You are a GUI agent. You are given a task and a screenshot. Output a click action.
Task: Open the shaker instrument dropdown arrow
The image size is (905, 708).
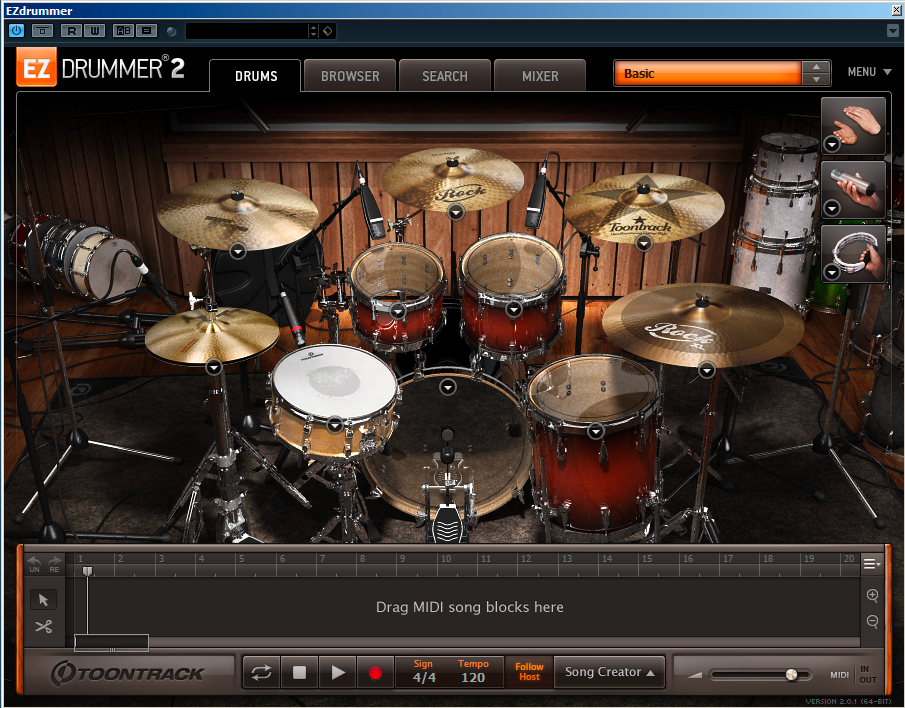pyautogui.click(x=831, y=207)
